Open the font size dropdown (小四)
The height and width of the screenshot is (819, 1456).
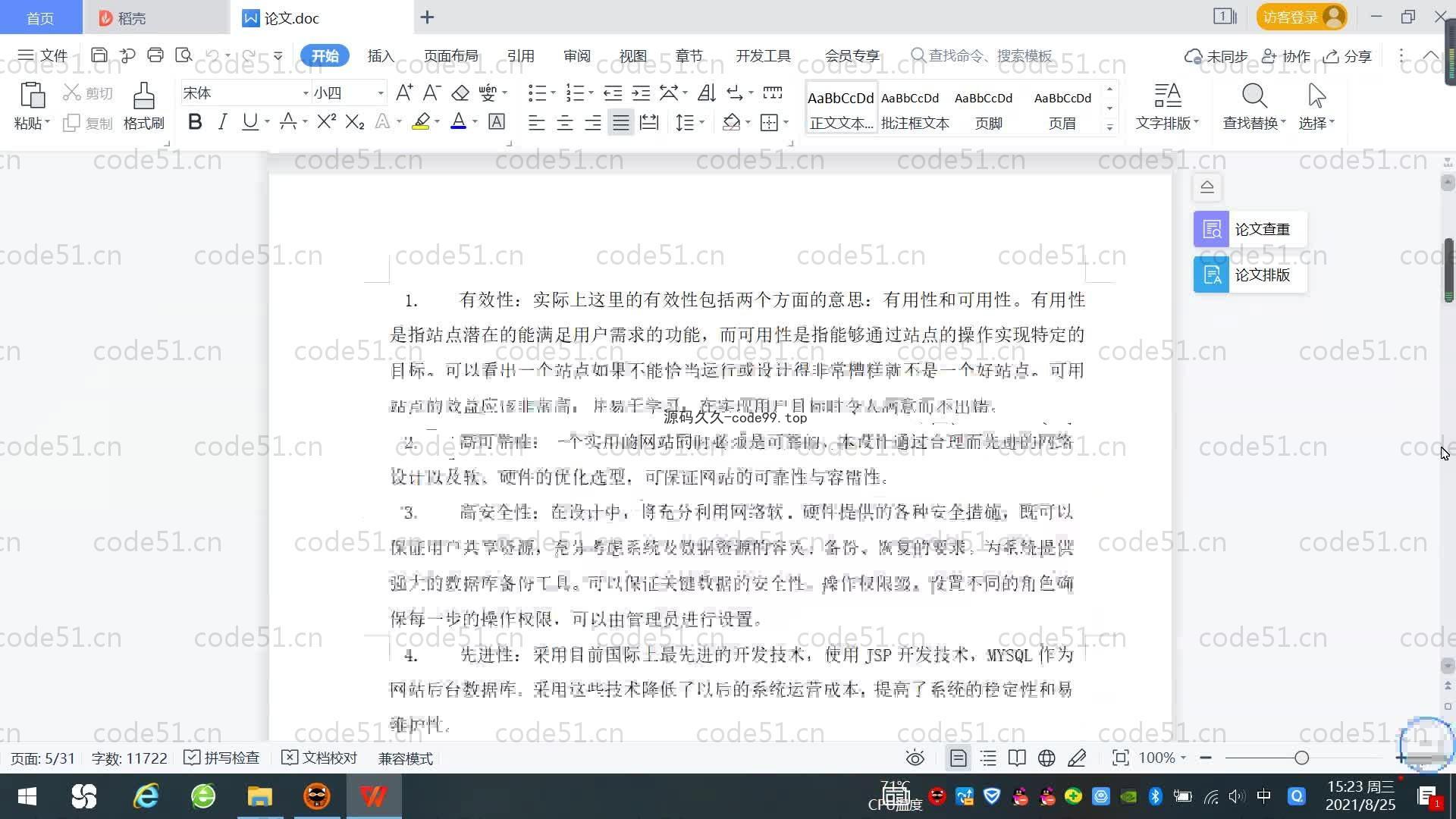point(381,93)
